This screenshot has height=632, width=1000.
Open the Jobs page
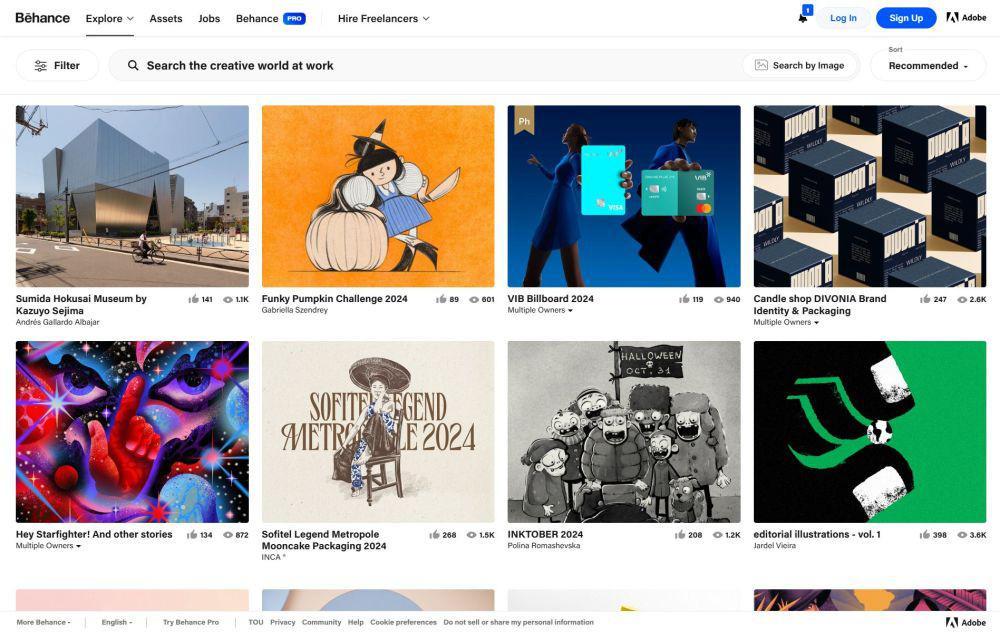click(x=209, y=18)
